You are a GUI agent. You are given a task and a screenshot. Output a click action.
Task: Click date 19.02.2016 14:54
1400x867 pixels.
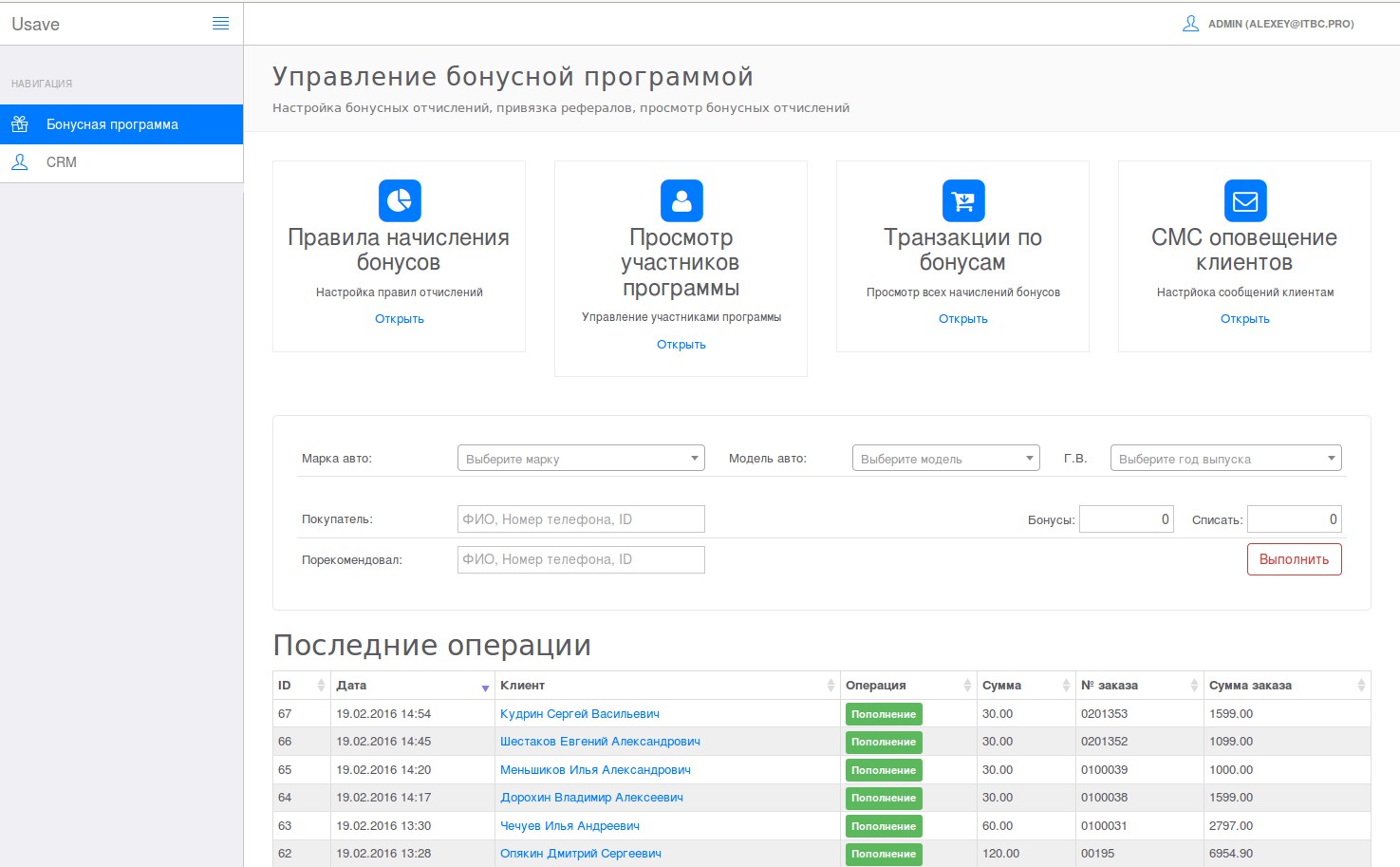point(383,714)
